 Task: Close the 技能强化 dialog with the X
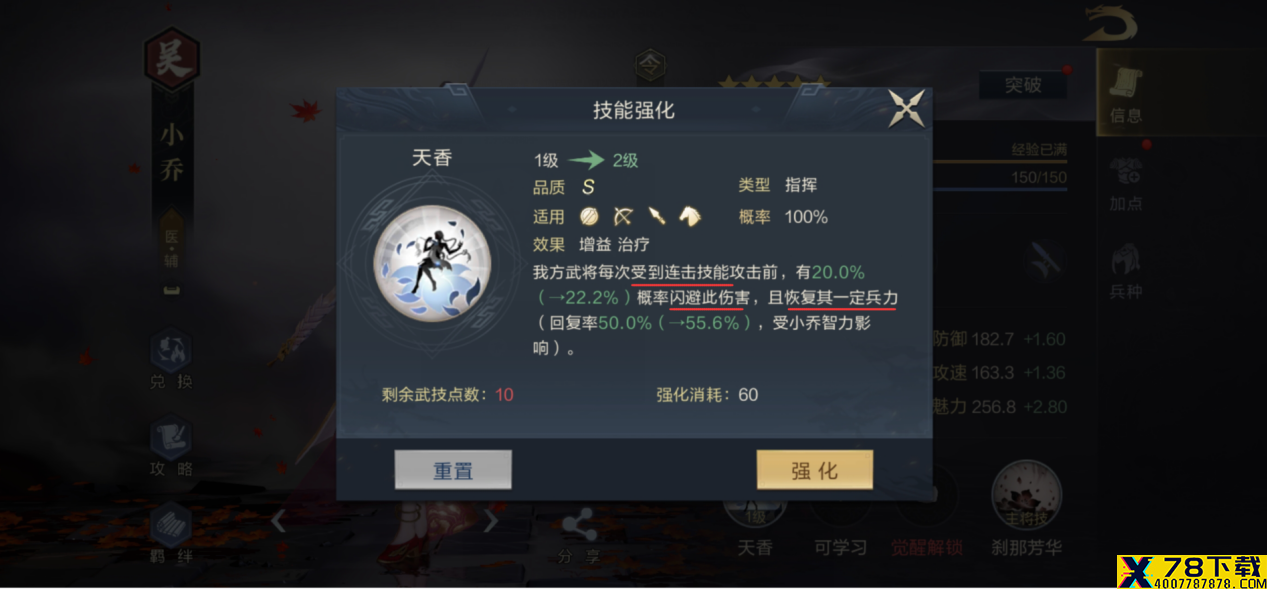(x=906, y=108)
